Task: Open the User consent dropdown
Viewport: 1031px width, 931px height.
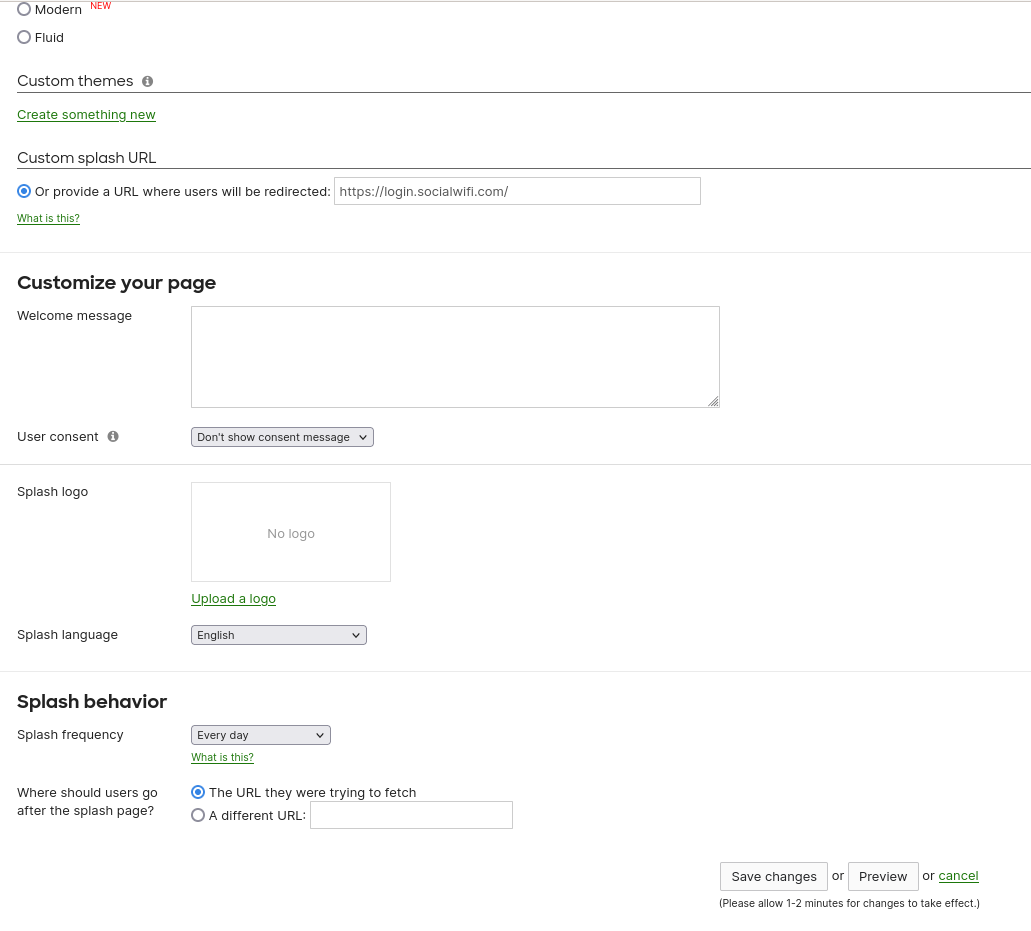Action: pyautogui.click(x=282, y=437)
